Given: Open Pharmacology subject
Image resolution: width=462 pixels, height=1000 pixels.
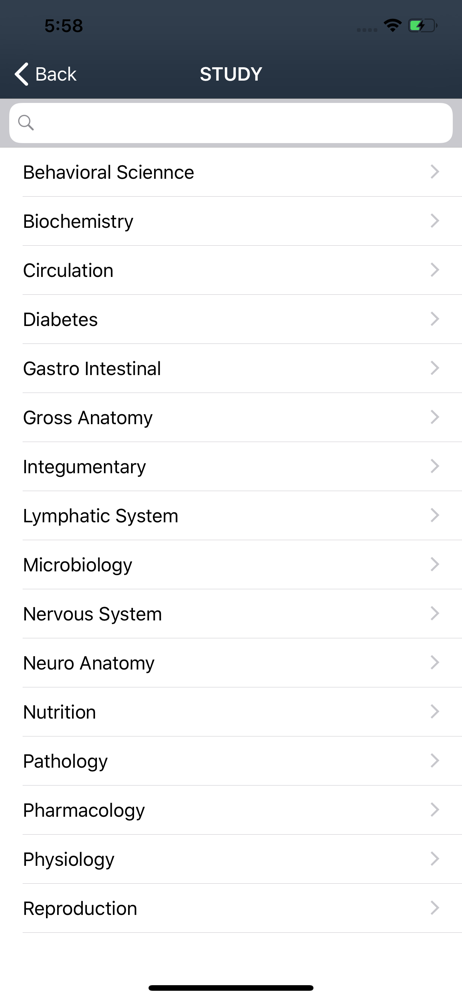Looking at the screenshot, I should [x=231, y=810].
